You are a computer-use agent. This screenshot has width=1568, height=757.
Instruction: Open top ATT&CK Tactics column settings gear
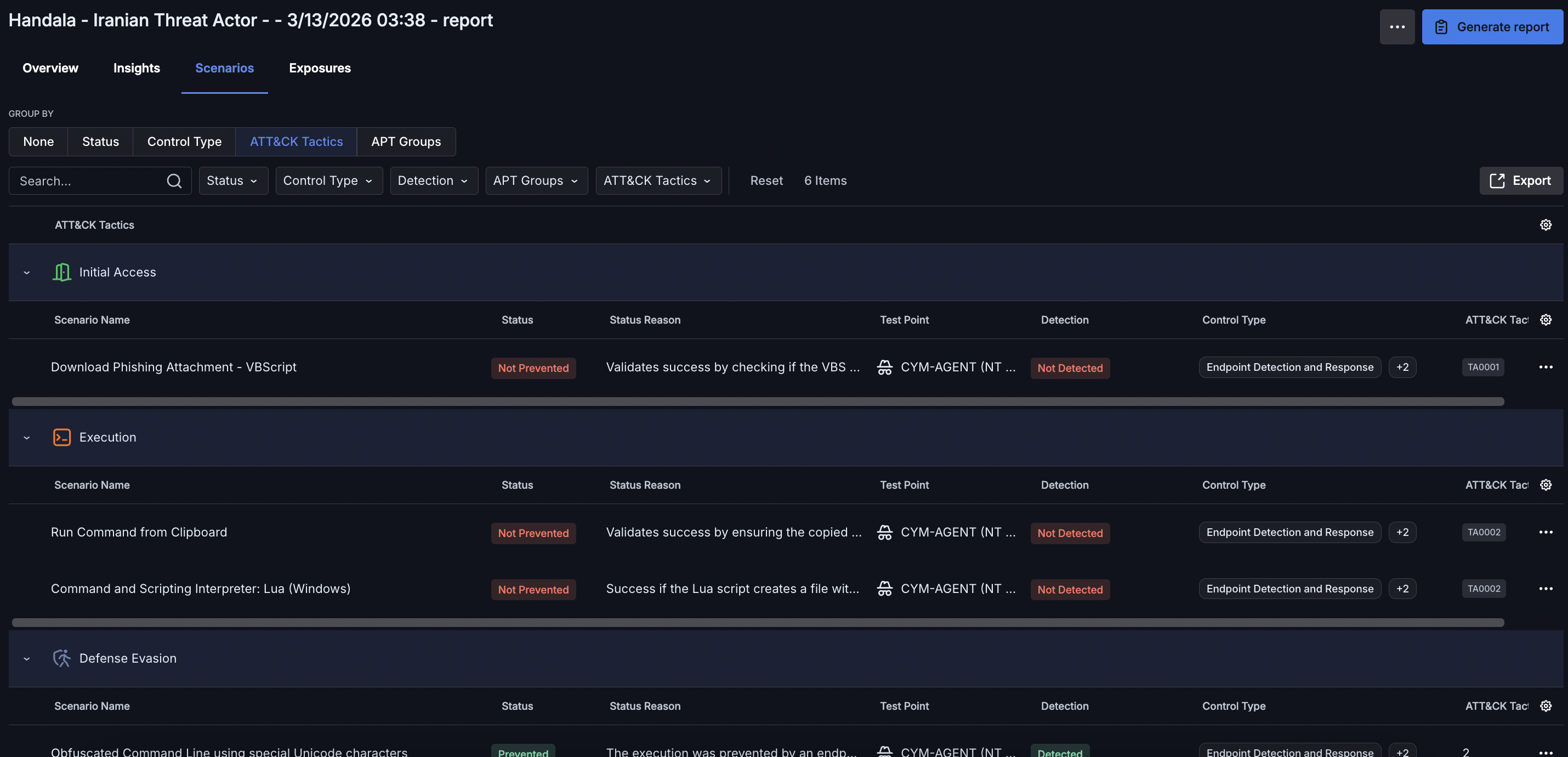click(1546, 225)
